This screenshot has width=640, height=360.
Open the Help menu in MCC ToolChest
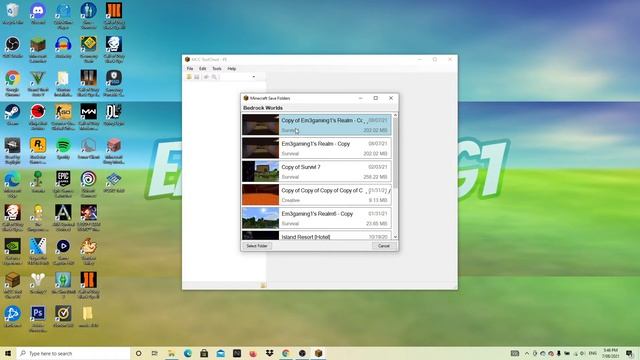click(x=231, y=69)
